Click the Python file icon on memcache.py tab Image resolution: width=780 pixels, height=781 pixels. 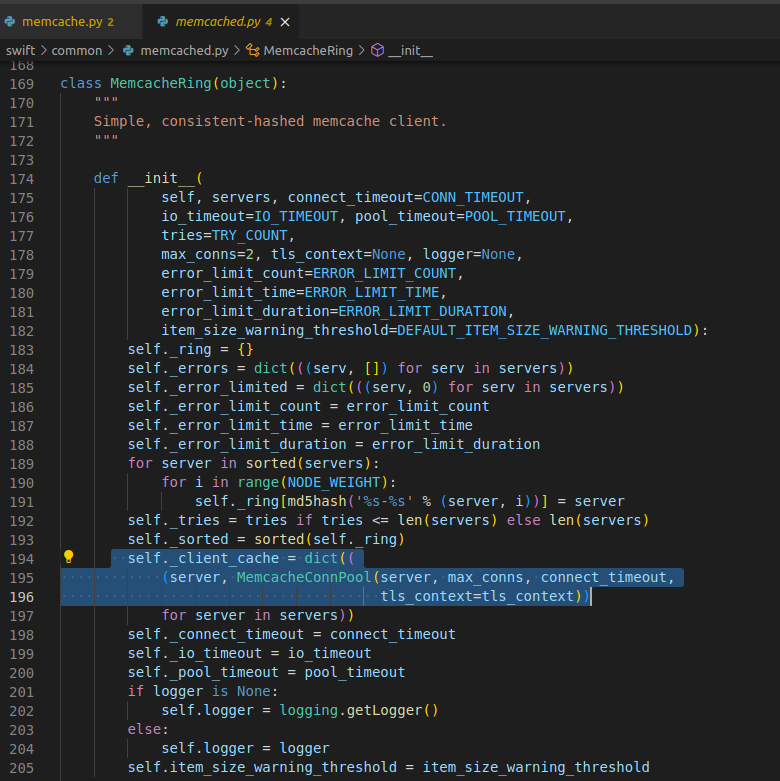(10, 21)
